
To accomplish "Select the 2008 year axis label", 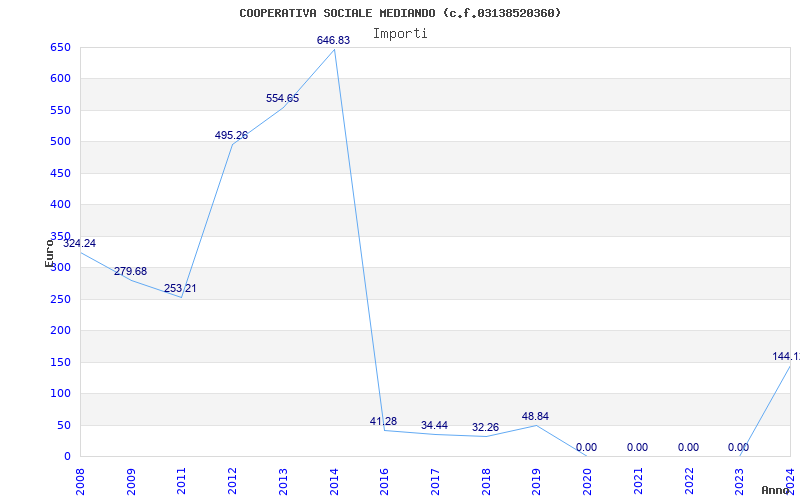I will (80, 480).
